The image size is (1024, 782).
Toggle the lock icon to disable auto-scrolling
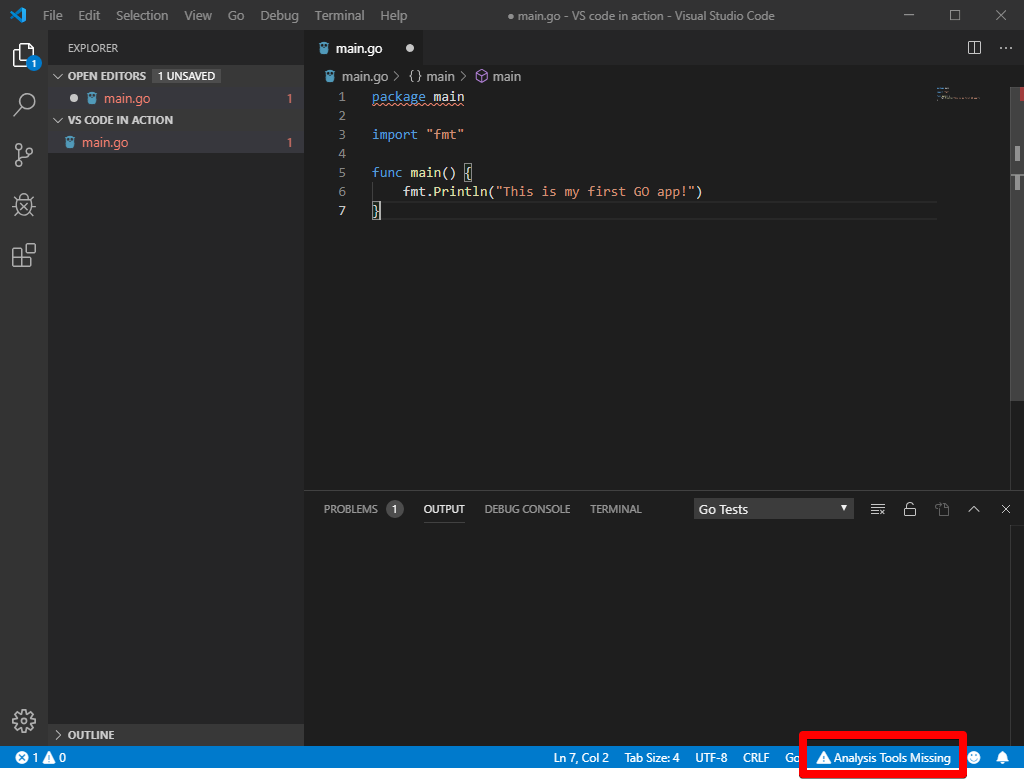[x=909, y=508]
